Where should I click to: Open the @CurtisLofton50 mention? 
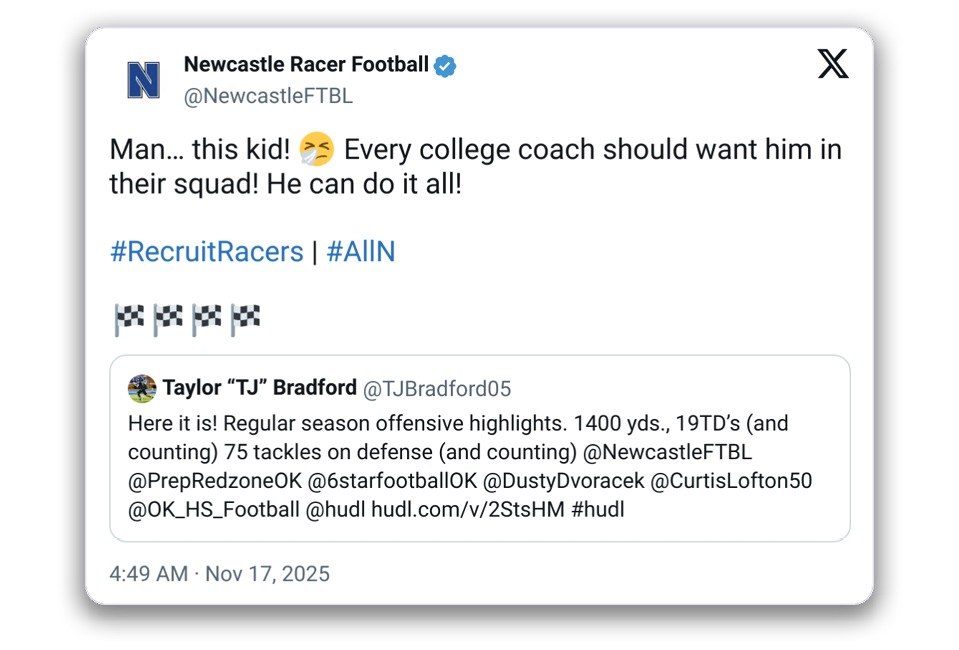click(x=732, y=481)
